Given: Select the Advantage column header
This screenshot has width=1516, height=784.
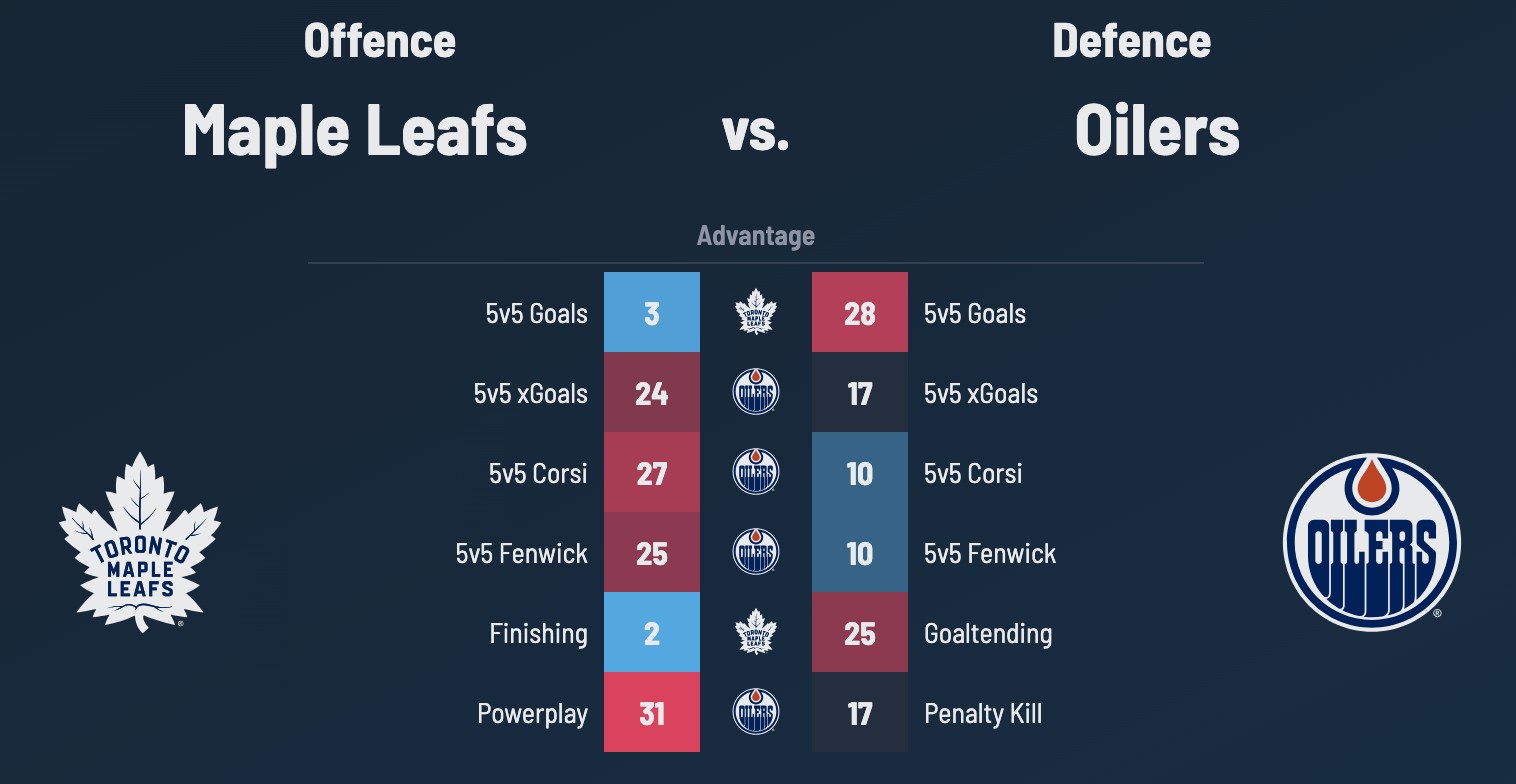Looking at the screenshot, I should click(756, 236).
